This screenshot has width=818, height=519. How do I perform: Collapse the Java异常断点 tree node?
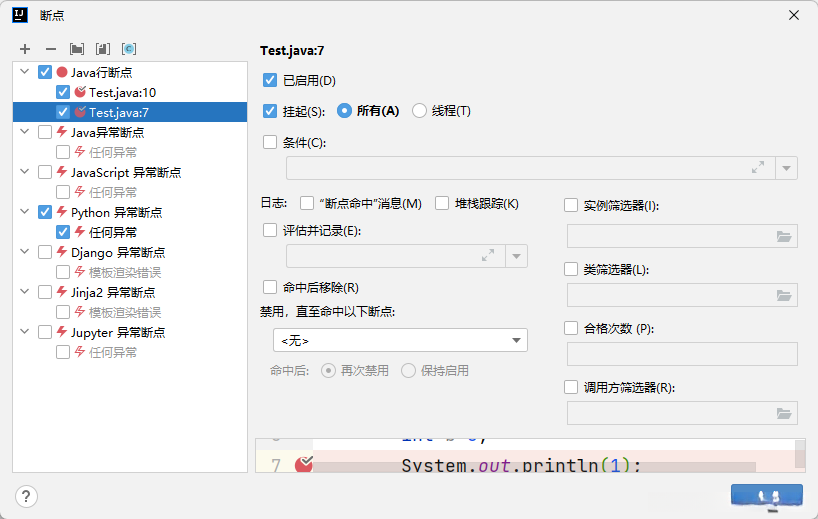pyautogui.click(x=25, y=131)
